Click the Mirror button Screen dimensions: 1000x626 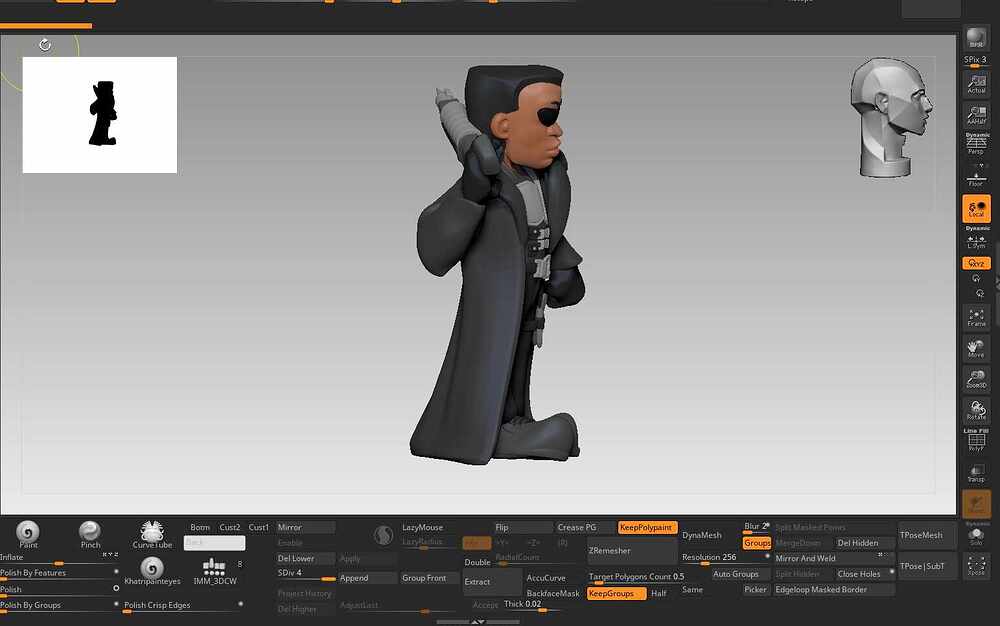[305, 527]
